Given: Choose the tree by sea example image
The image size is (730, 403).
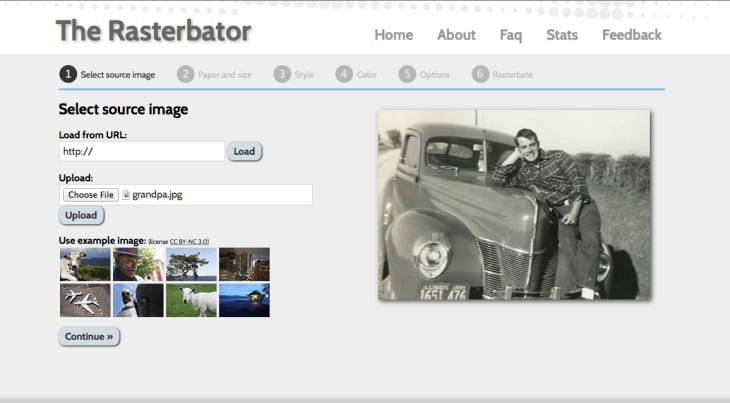Looking at the screenshot, I should (191, 264).
